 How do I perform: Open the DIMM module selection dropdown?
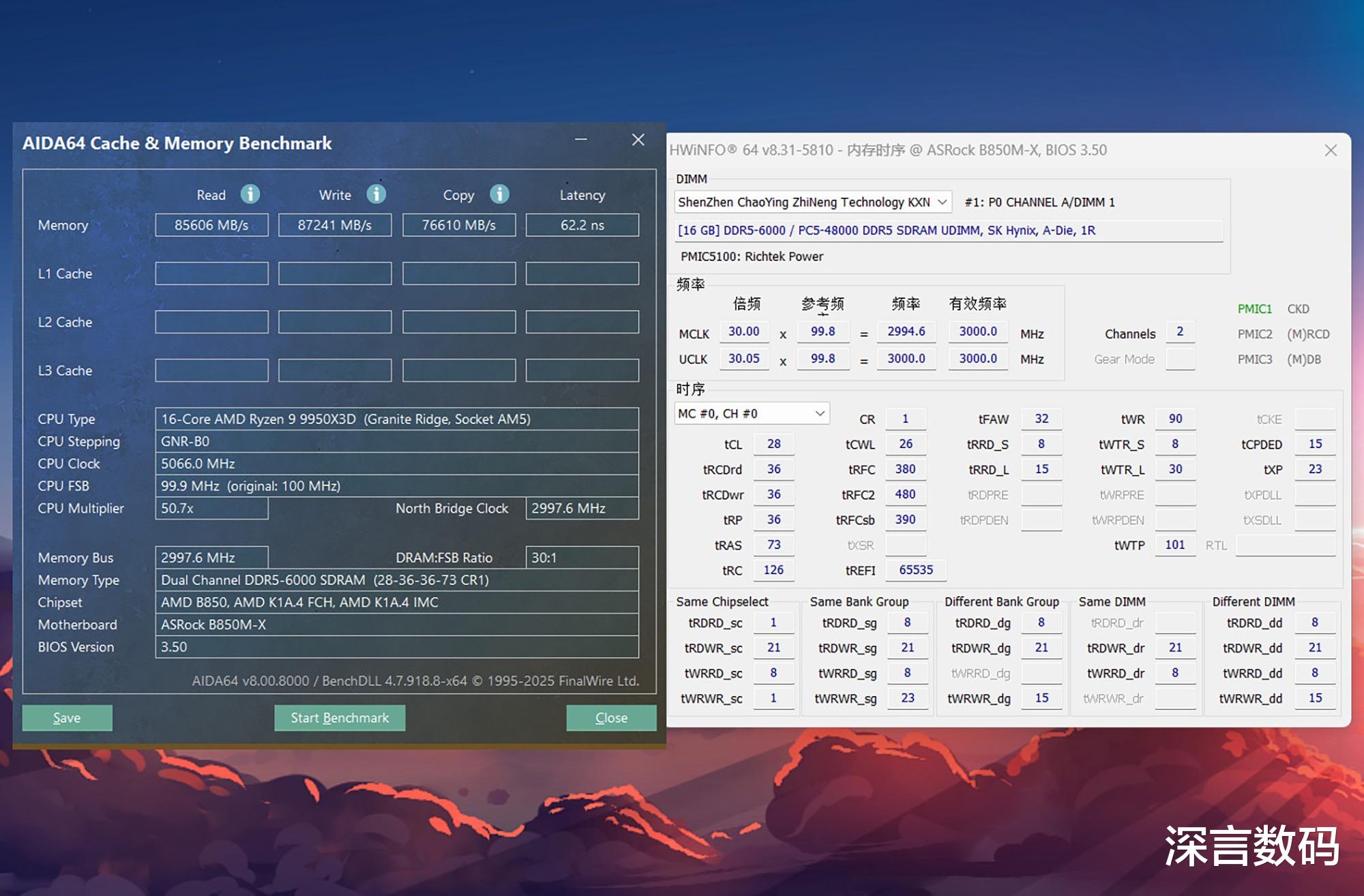pos(942,202)
